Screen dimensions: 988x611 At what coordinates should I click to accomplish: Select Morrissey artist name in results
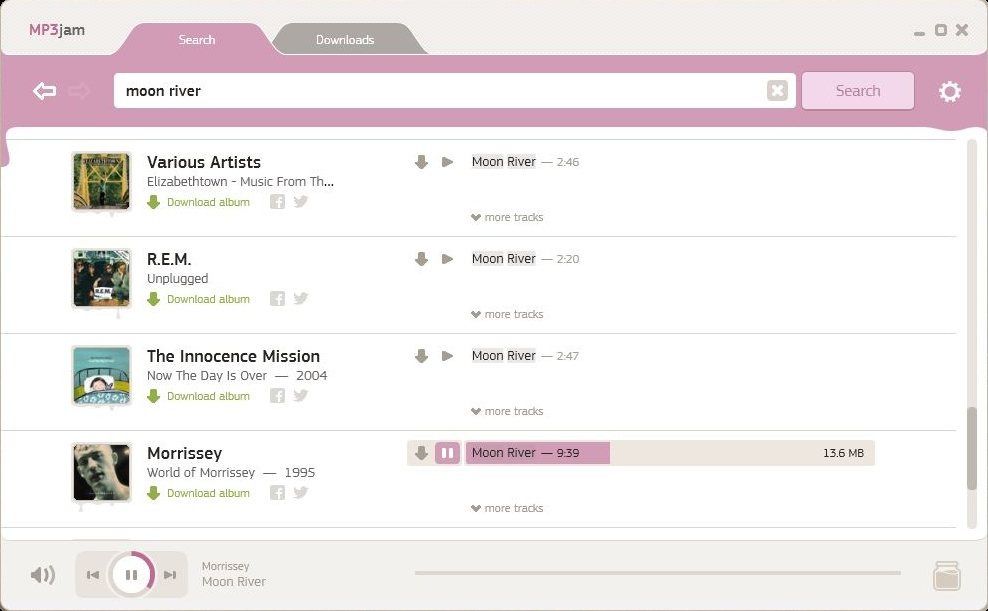(x=185, y=454)
